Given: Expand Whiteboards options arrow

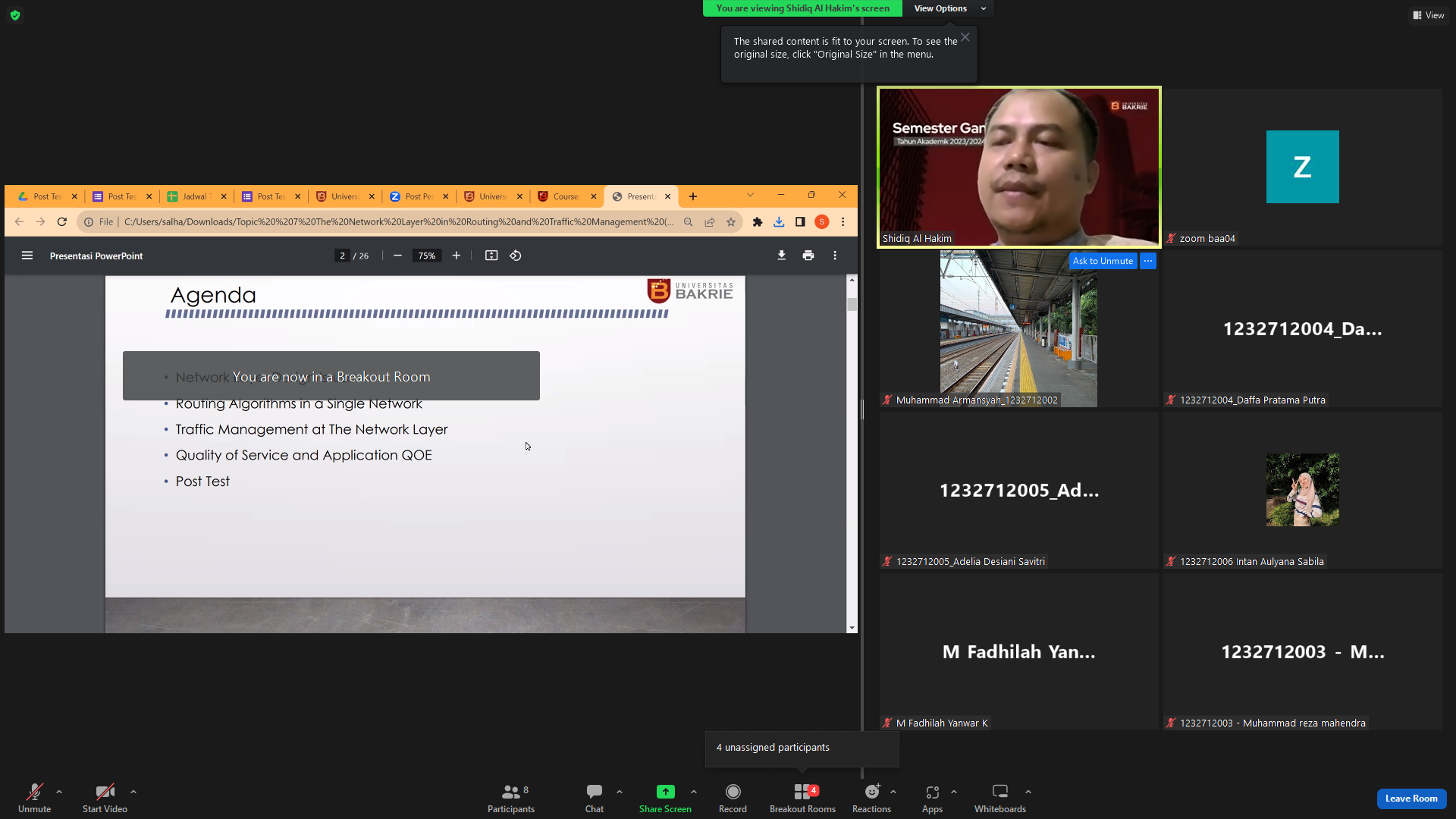Looking at the screenshot, I should point(1028,792).
